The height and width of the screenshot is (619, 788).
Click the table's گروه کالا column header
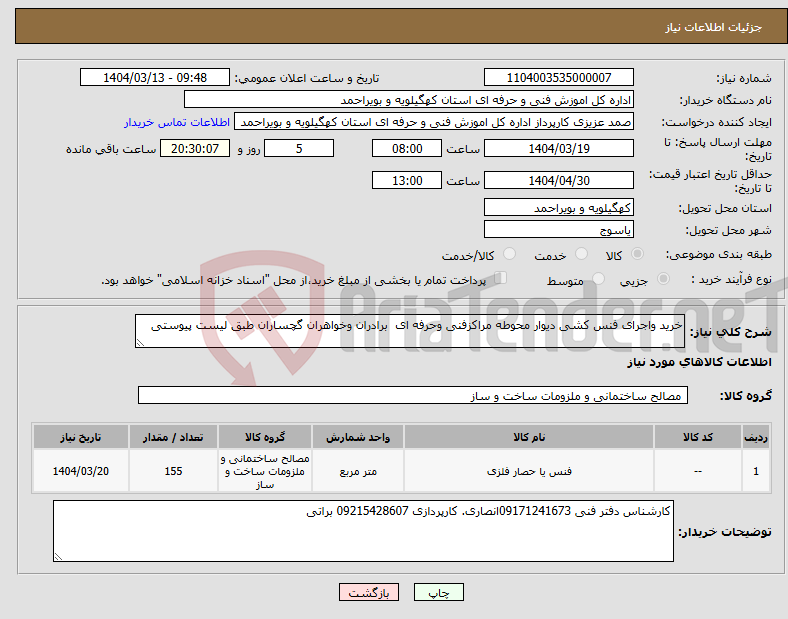[265, 437]
